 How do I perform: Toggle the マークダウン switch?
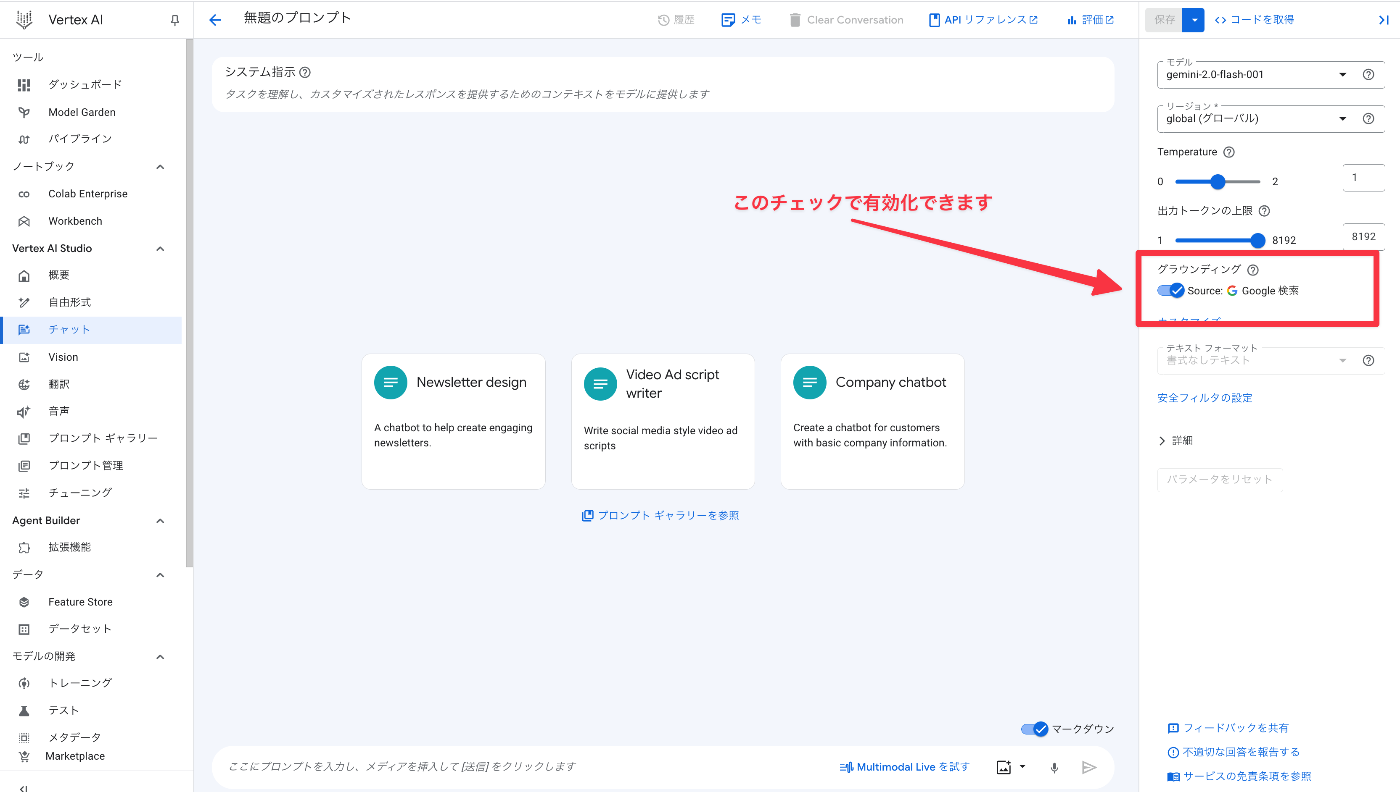coord(1034,729)
